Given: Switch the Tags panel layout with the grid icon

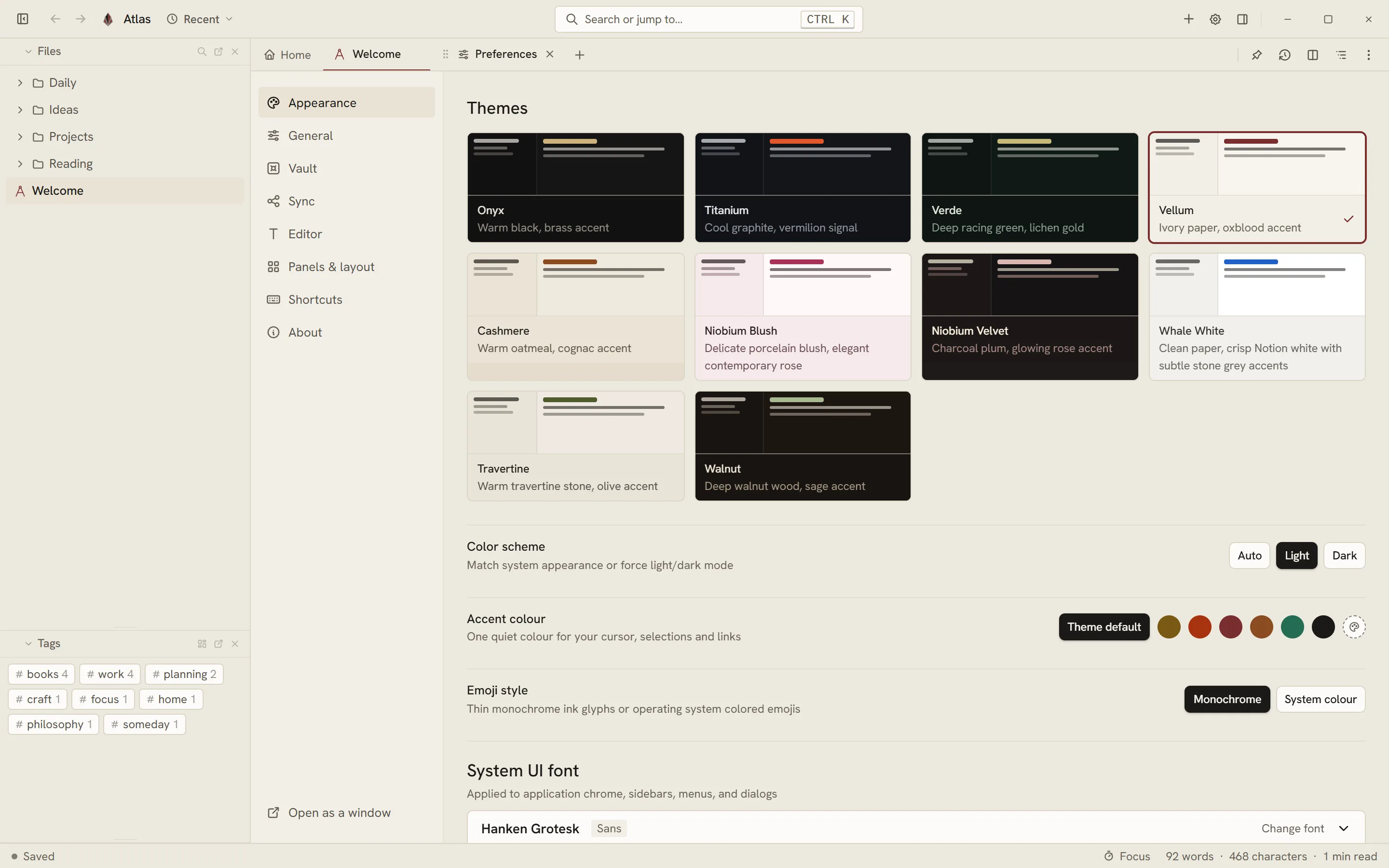Looking at the screenshot, I should pyautogui.click(x=202, y=644).
